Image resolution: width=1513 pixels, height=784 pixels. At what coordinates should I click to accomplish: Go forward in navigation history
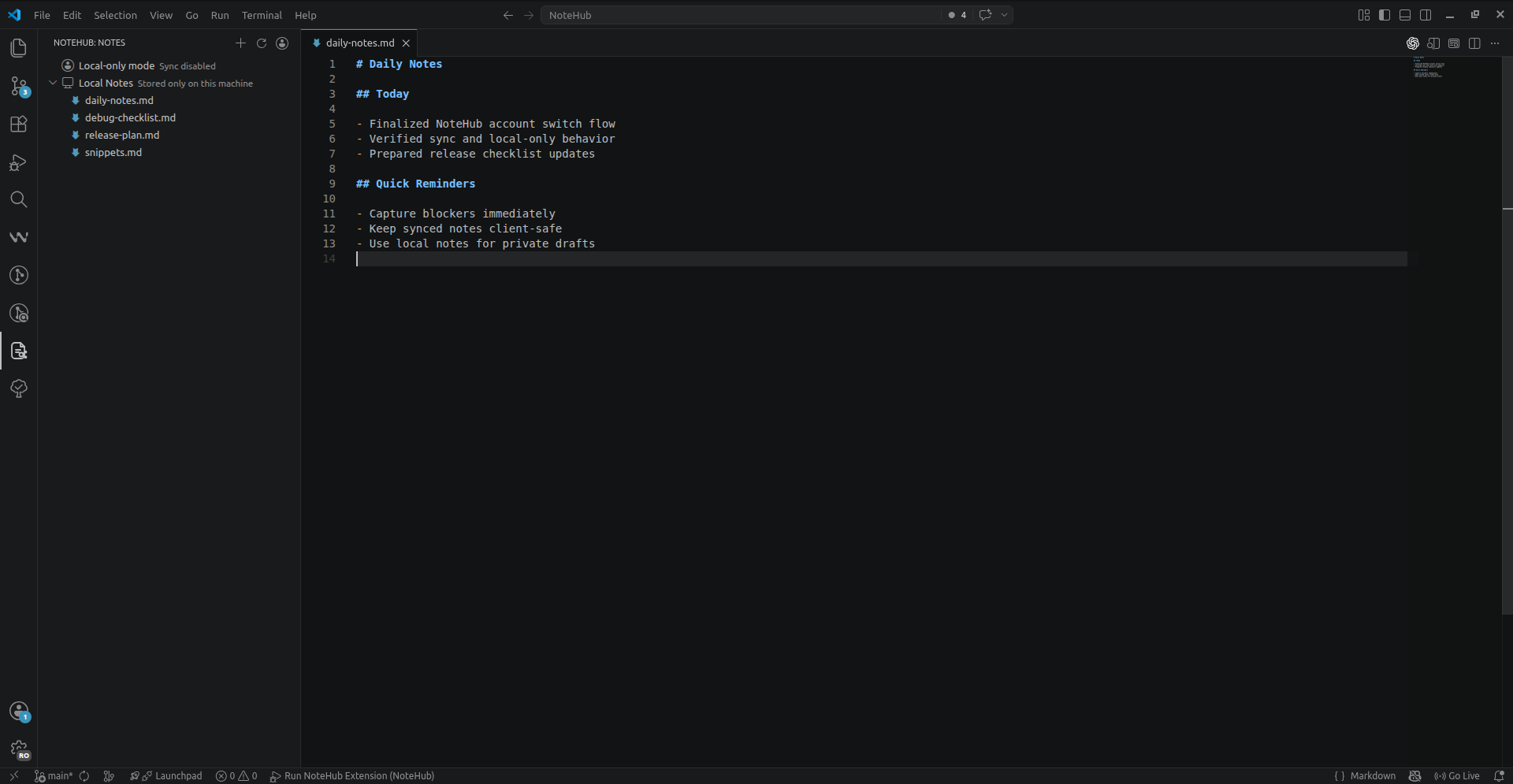click(x=529, y=15)
